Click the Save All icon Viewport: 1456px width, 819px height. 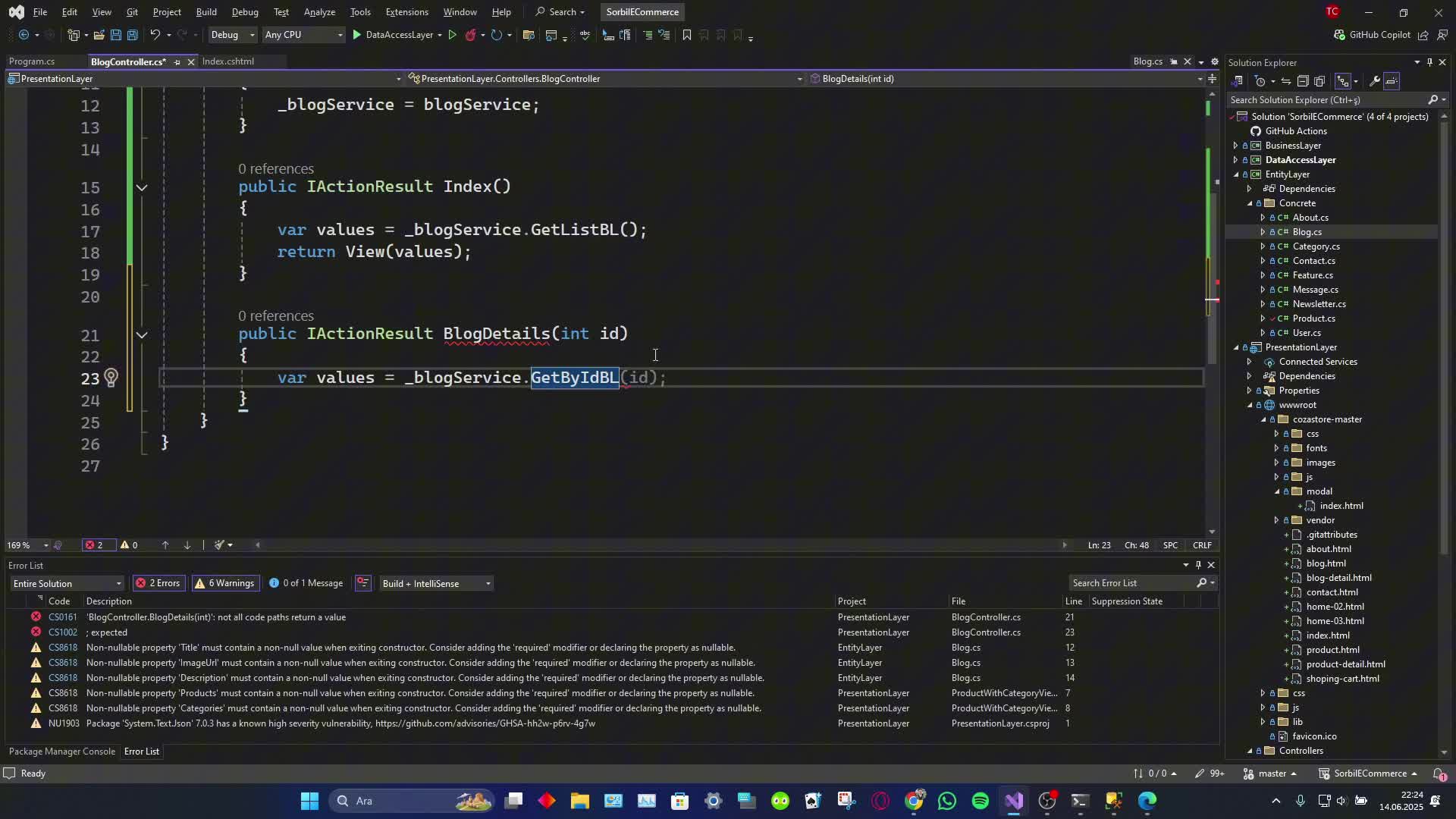(133, 35)
